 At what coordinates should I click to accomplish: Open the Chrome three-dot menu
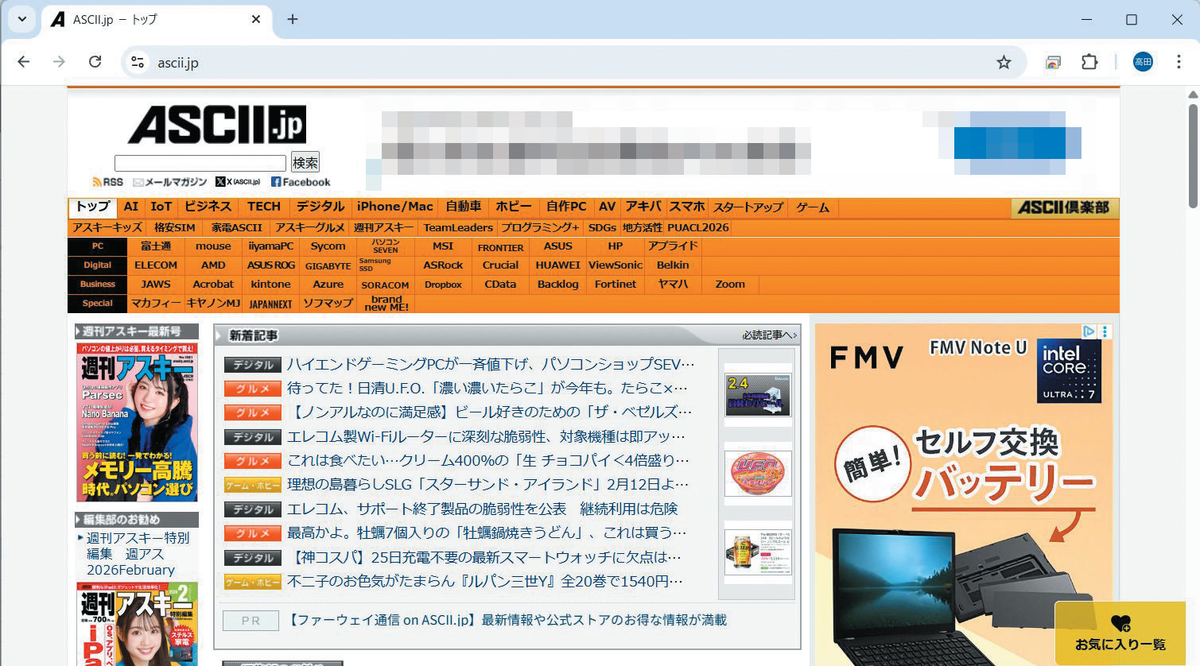(x=1179, y=61)
